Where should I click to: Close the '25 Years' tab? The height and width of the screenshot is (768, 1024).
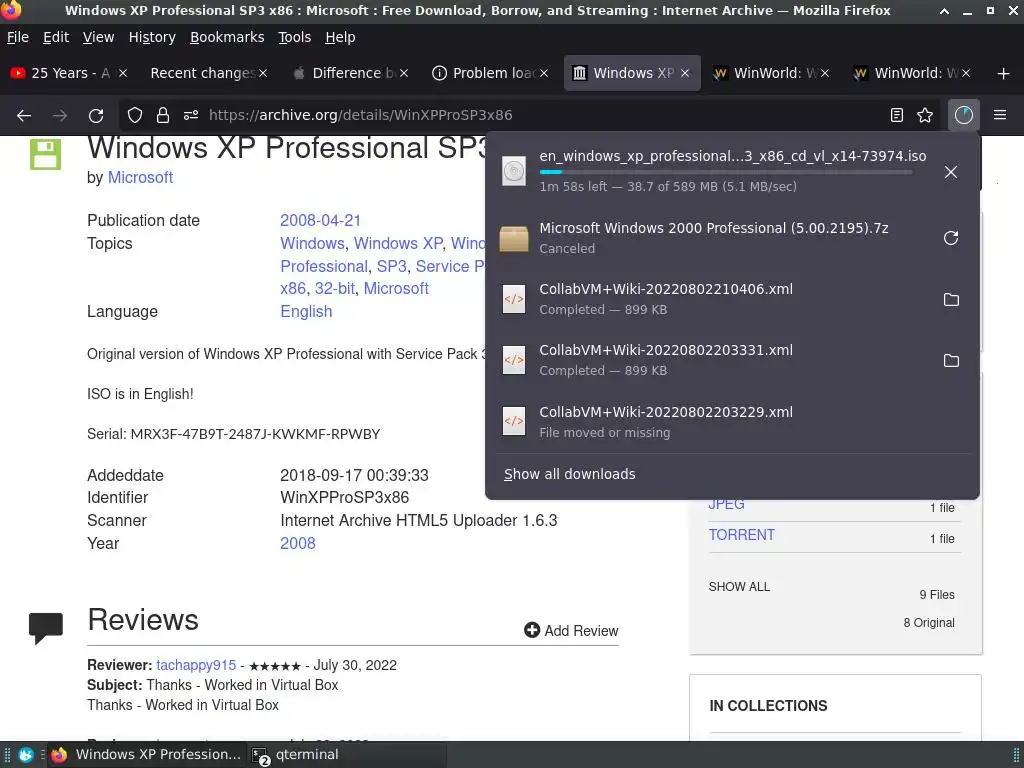click(123, 73)
